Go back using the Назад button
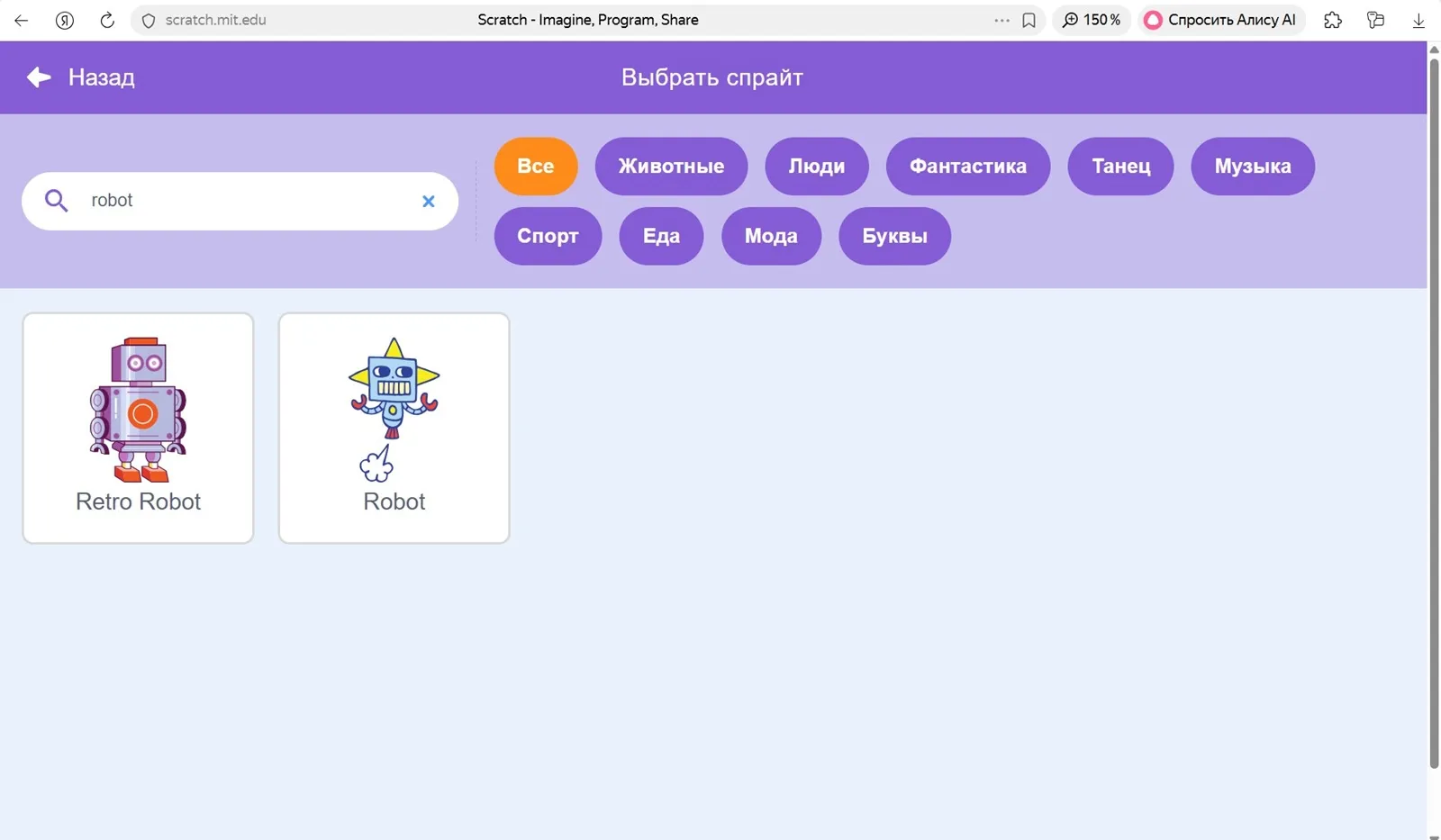Viewport: 1441px width, 840px height. coord(81,77)
